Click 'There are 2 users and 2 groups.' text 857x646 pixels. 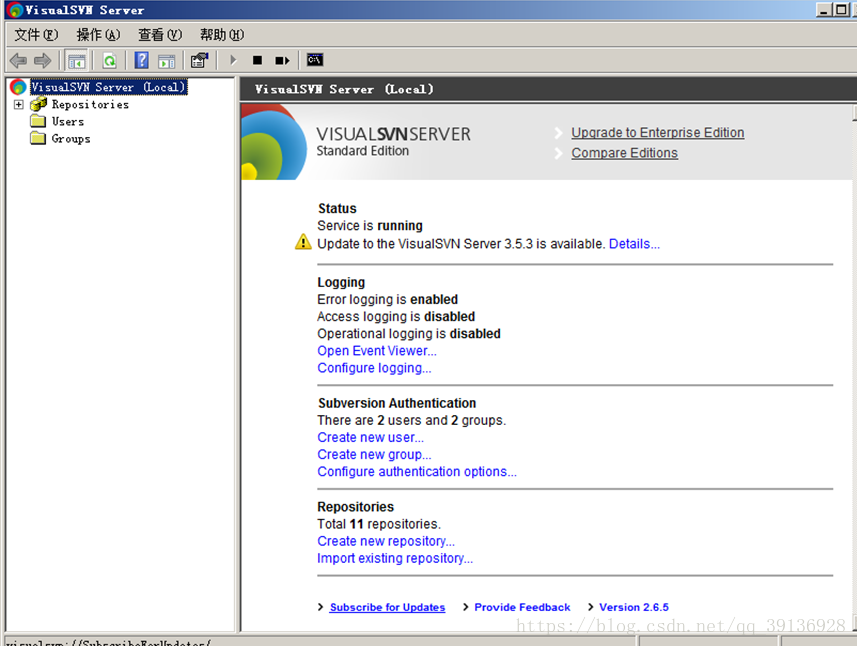412,420
